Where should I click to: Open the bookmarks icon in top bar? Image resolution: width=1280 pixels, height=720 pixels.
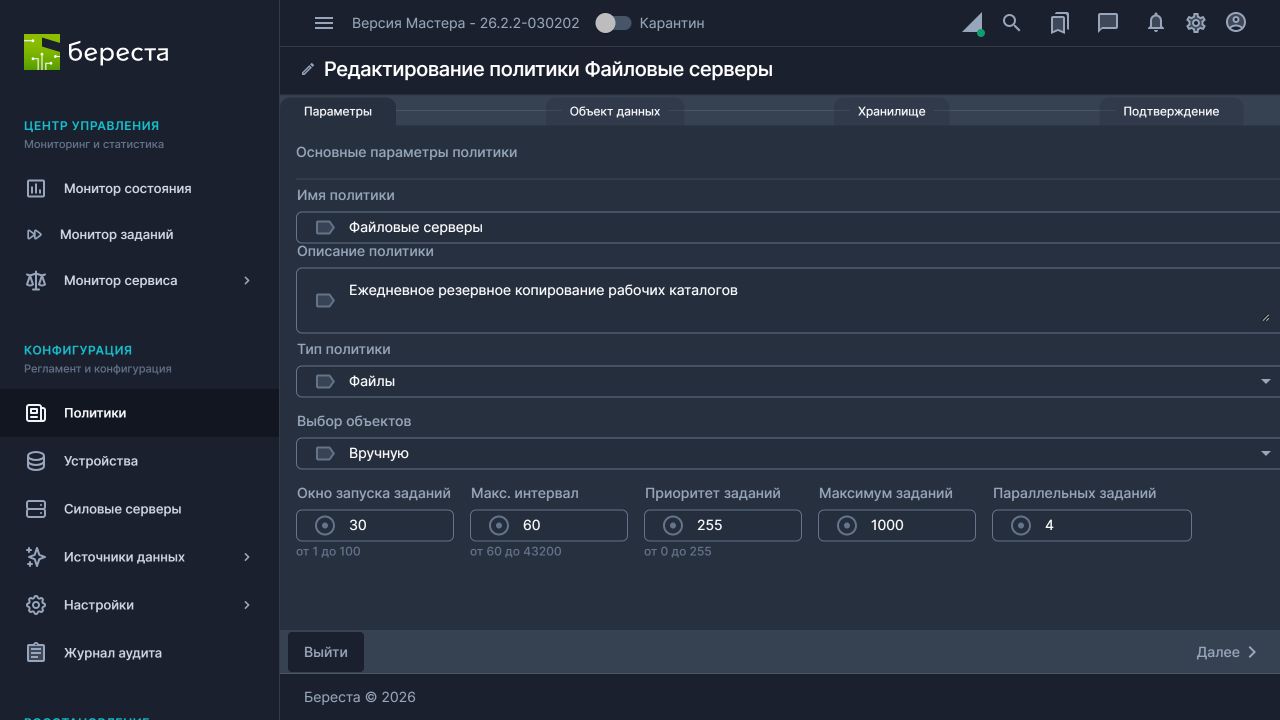coord(1060,23)
